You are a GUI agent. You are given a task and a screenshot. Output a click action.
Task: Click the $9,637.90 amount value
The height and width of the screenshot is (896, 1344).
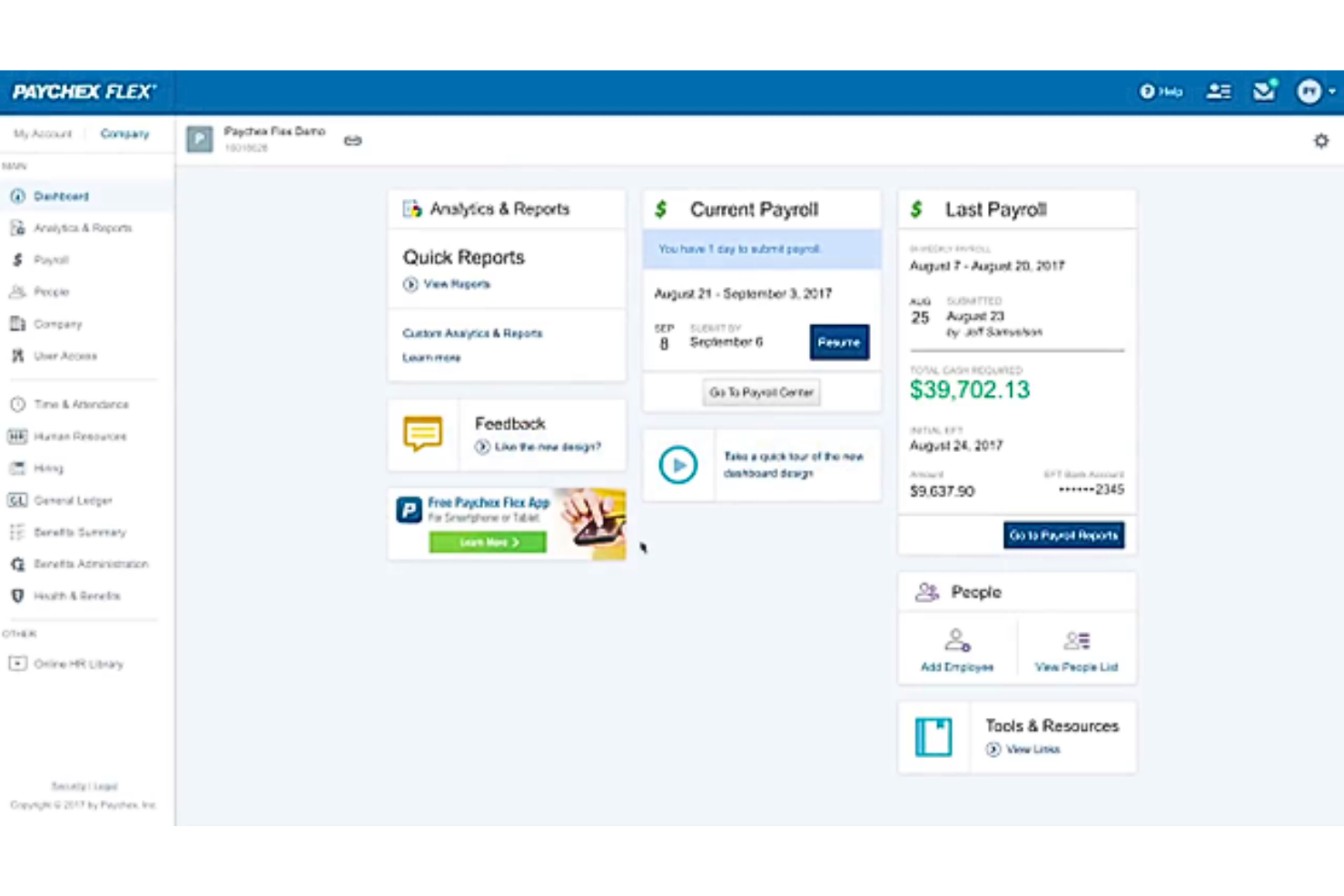click(x=942, y=491)
